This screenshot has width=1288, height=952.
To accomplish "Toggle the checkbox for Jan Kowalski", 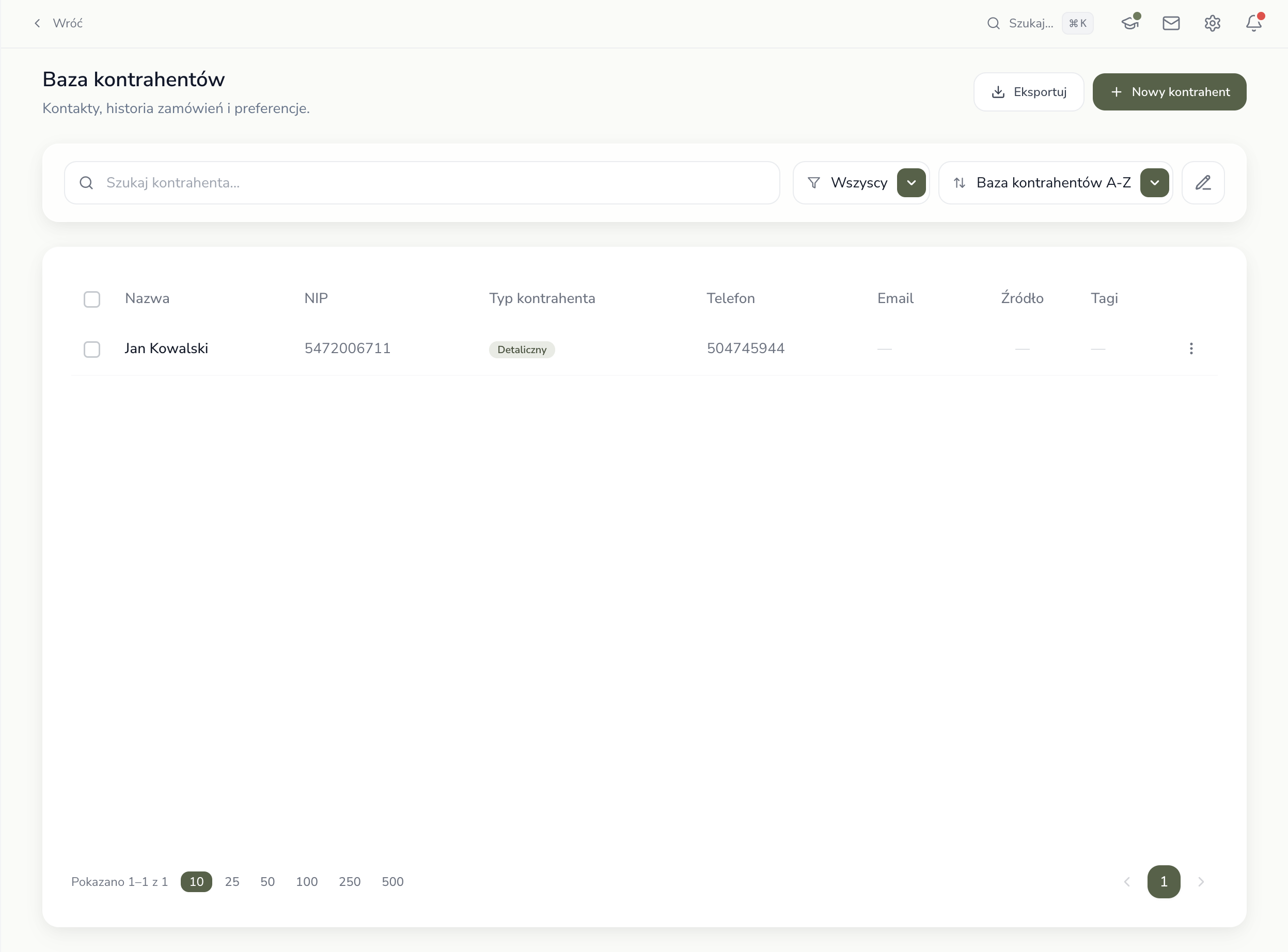I will (x=92, y=349).
